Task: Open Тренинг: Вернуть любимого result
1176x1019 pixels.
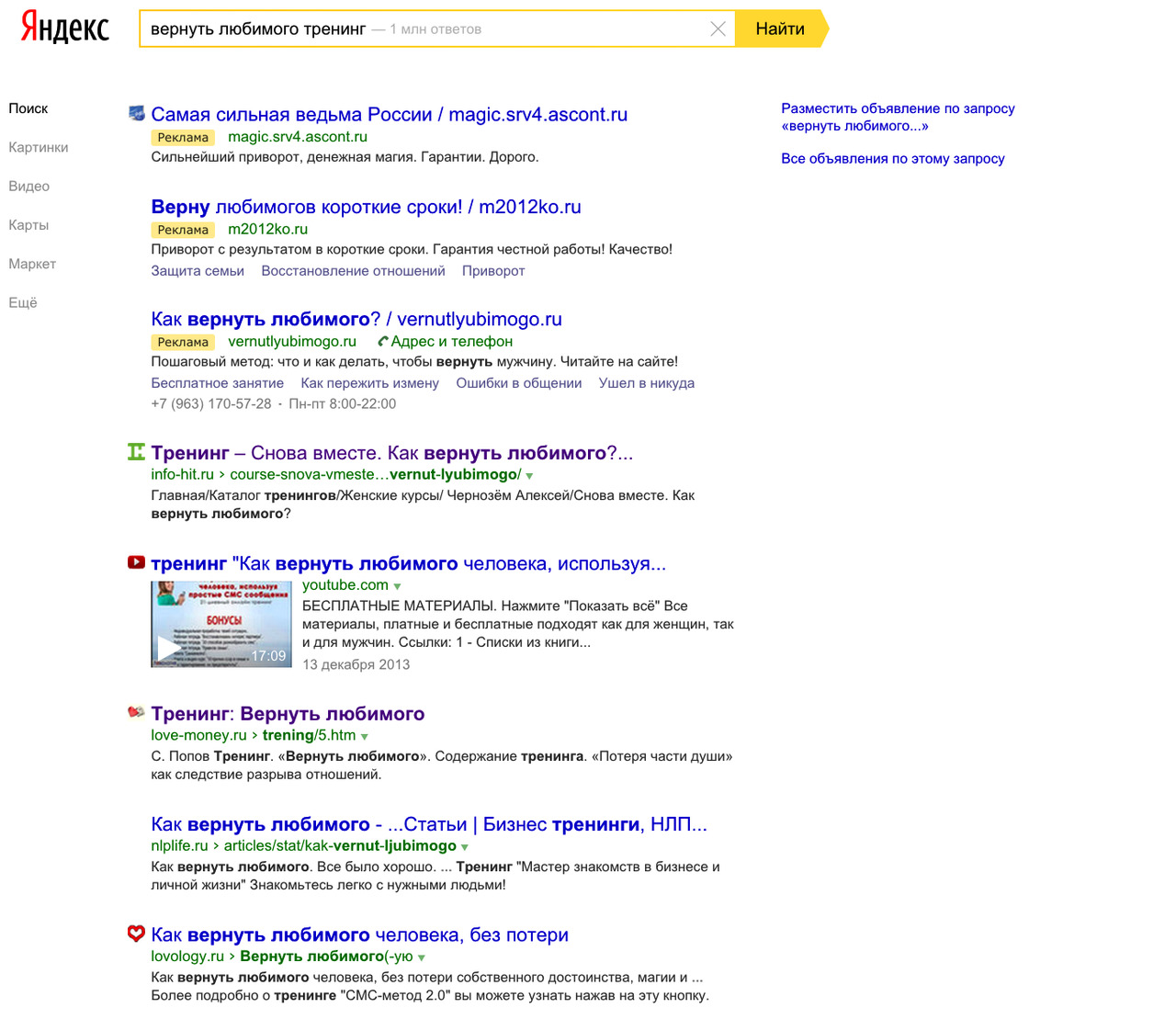Action: pos(288,714)
